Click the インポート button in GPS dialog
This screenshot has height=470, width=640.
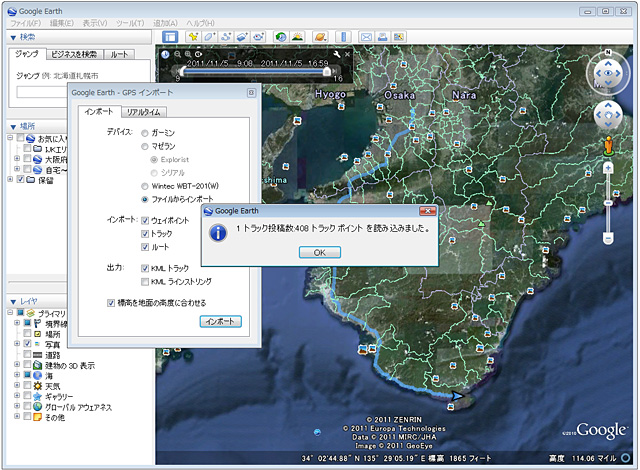(x=220, y=321)
